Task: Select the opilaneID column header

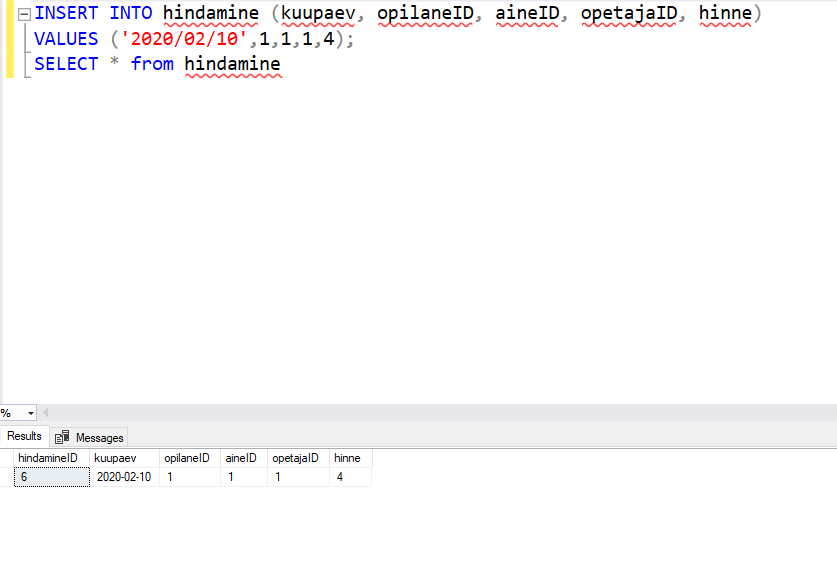Action: click(190, 458)
